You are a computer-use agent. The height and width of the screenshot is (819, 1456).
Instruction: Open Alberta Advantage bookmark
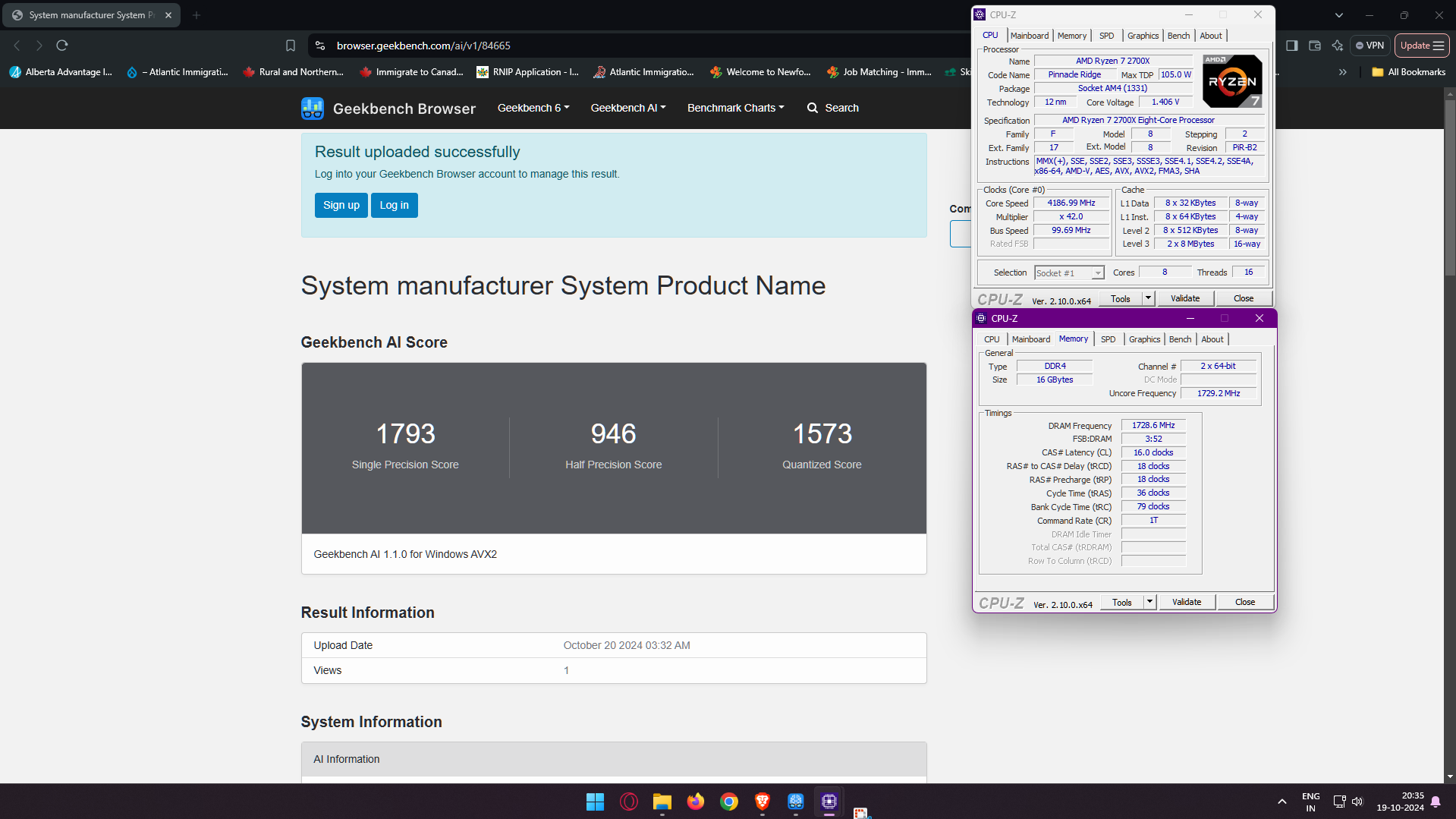[61, 72]
